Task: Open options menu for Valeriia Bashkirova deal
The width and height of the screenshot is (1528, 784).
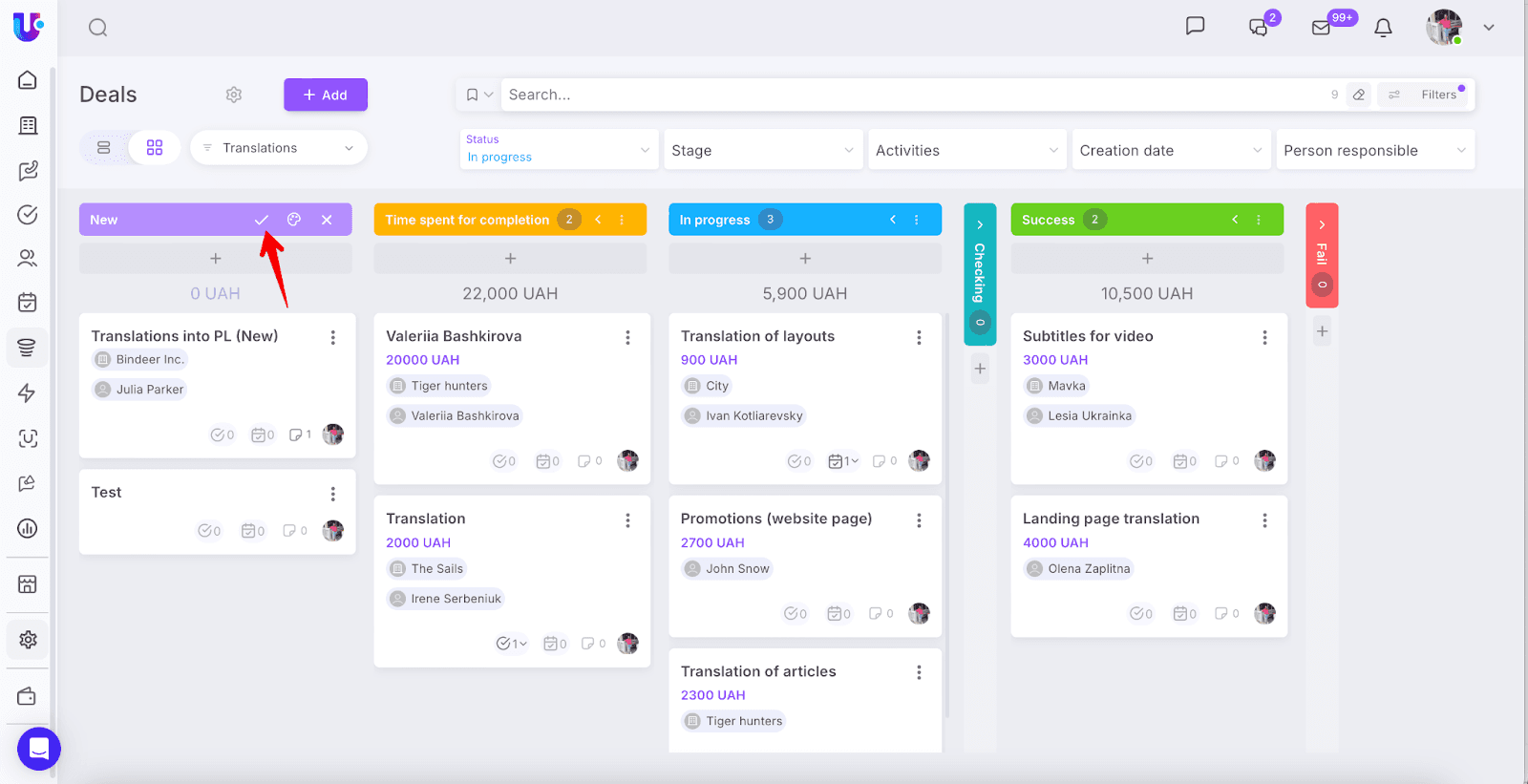Action: (x=627, y=337)
